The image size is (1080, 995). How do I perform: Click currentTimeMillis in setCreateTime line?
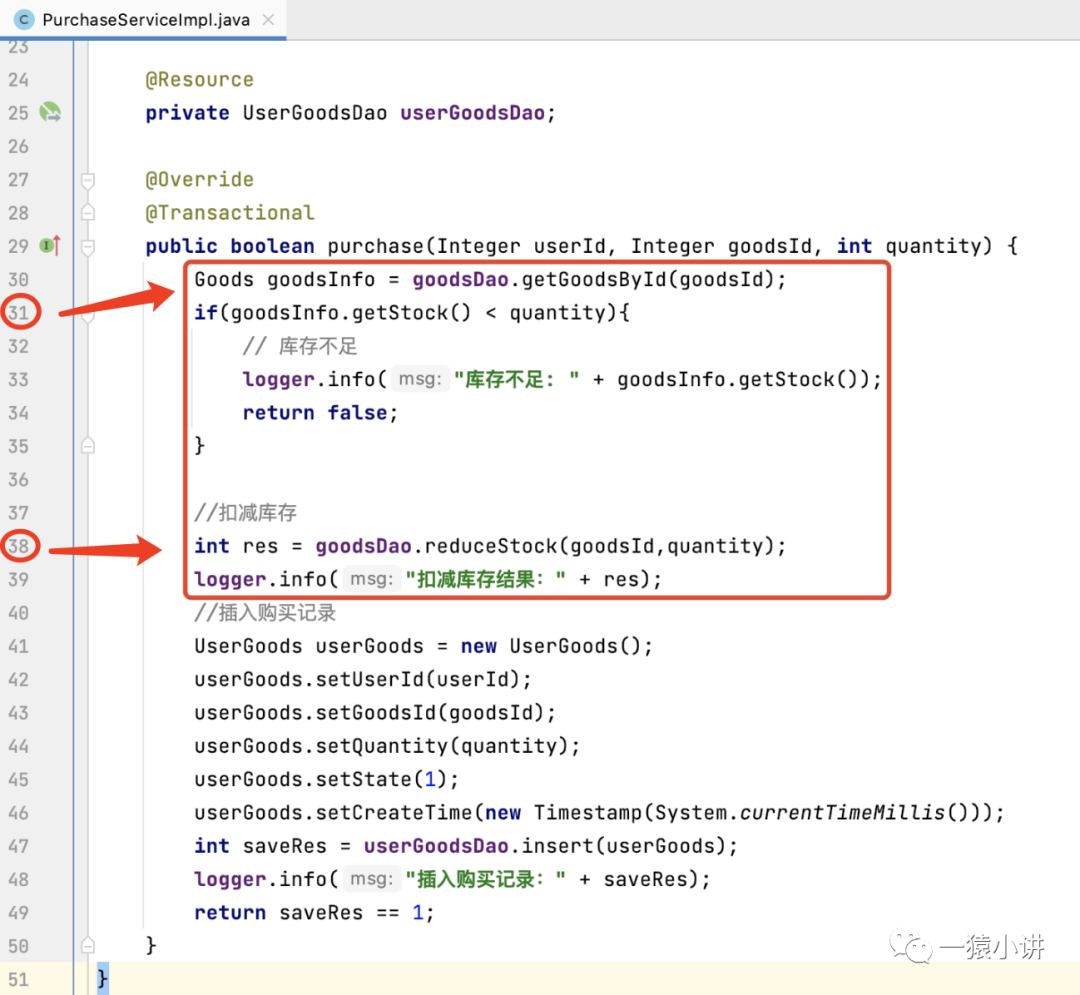tap(842, 813)
